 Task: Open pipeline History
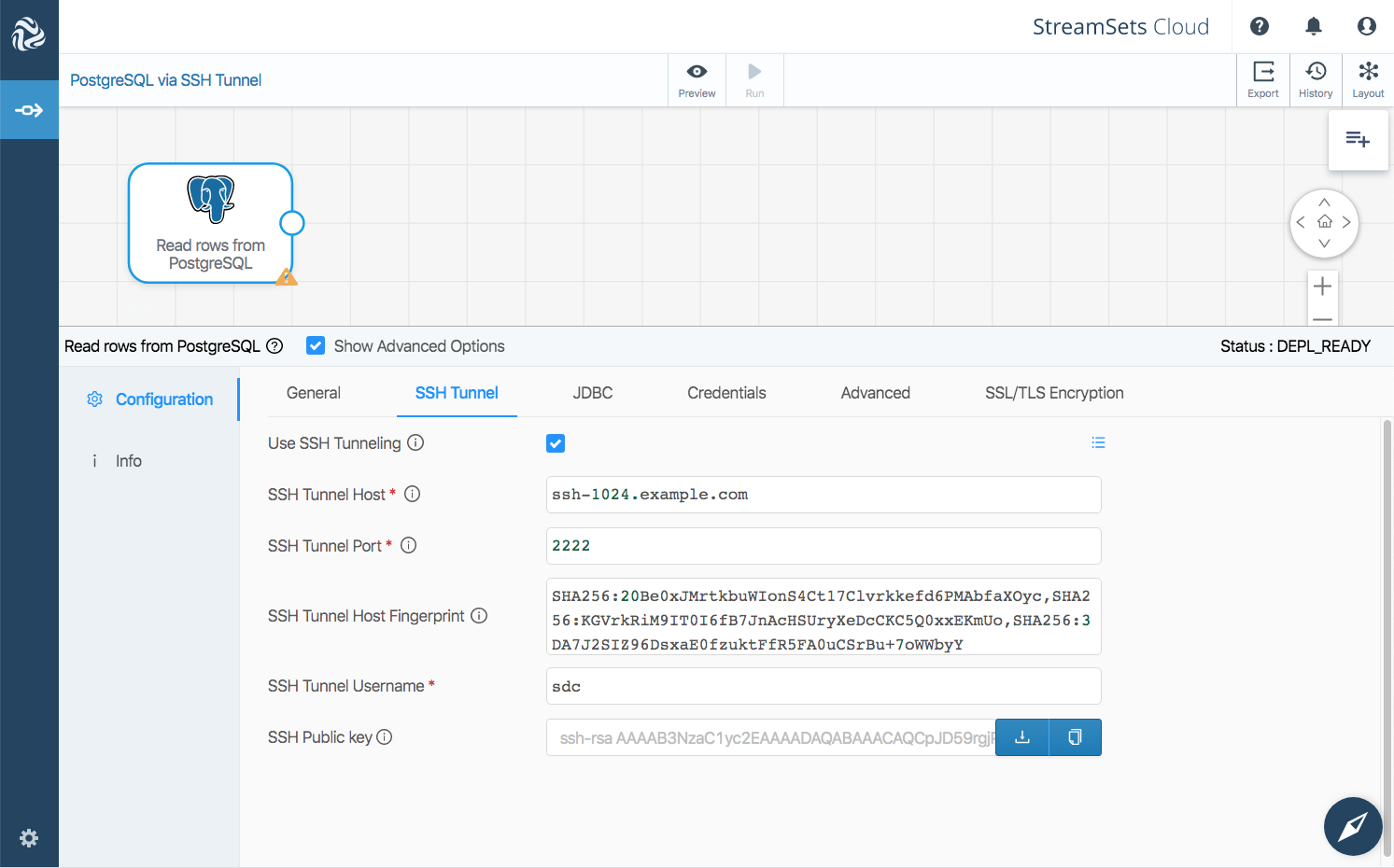[x=1316, y=80]
